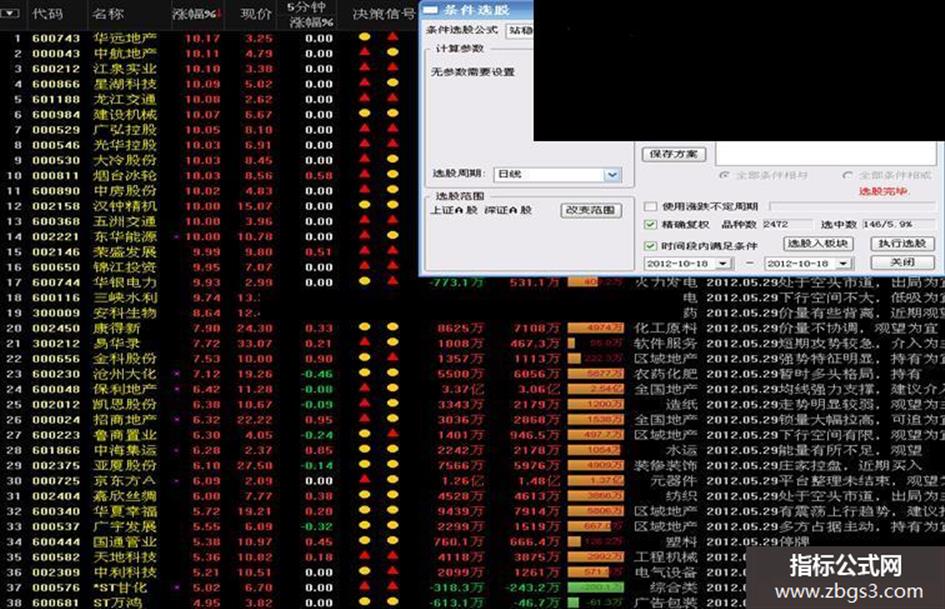Screen dimensions: 945x609
Task: Sort by 代码 column header
Action: (x=48, y=13)
